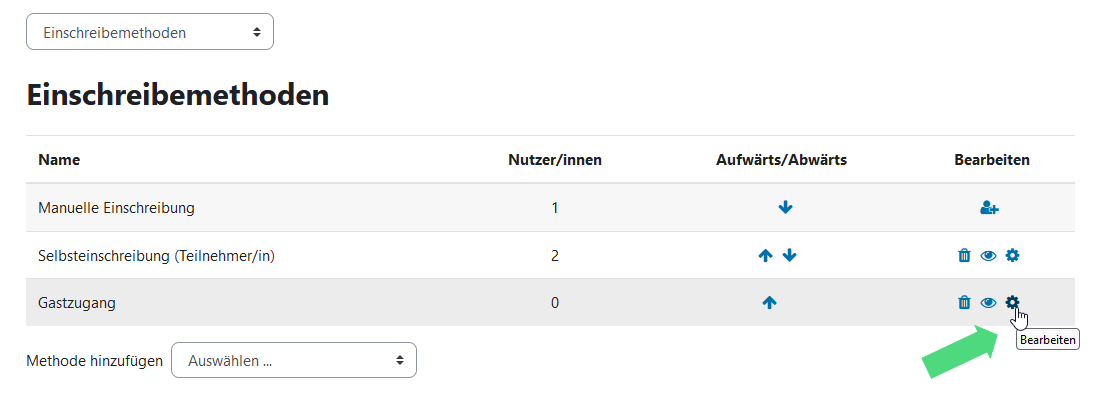The height and width of the screenshot is (407, 1097).
Task: Move Selbsteinschreibung down with the down arrow
Action: pyautogui.click(x=790, y=256)
